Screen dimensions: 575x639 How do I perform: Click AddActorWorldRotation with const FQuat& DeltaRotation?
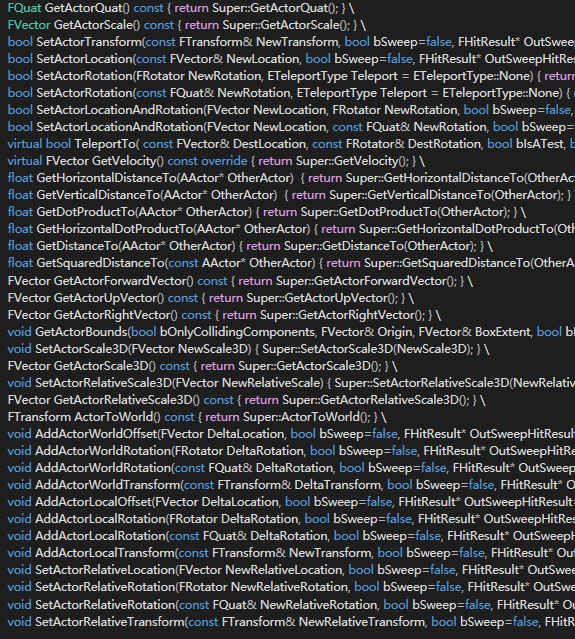click(x=103, y=468)
